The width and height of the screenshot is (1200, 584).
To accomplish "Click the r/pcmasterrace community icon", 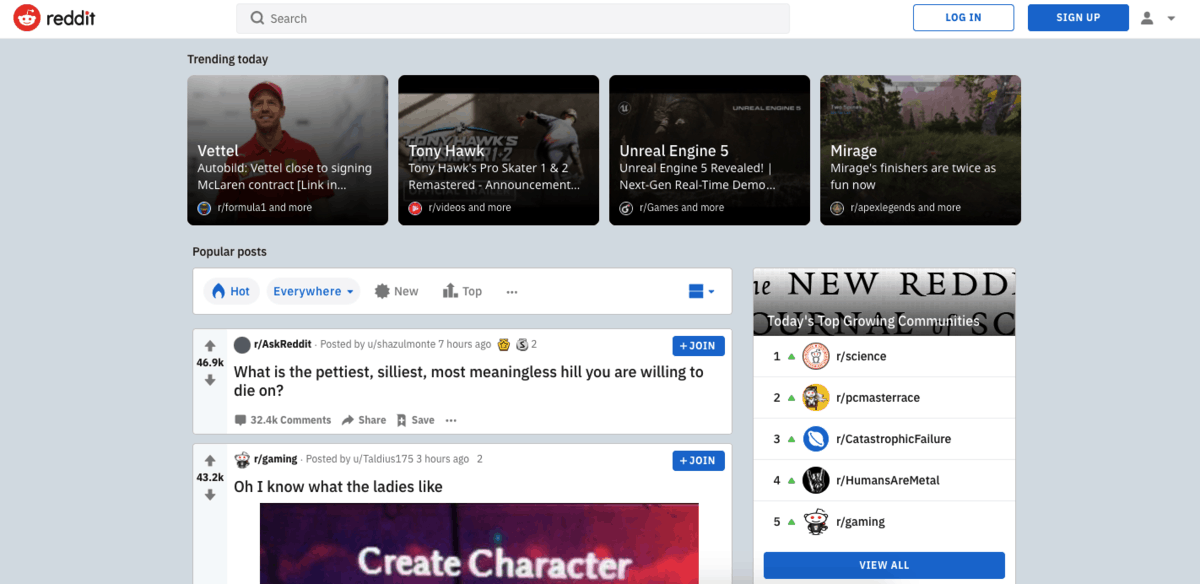I will point(816,397).
